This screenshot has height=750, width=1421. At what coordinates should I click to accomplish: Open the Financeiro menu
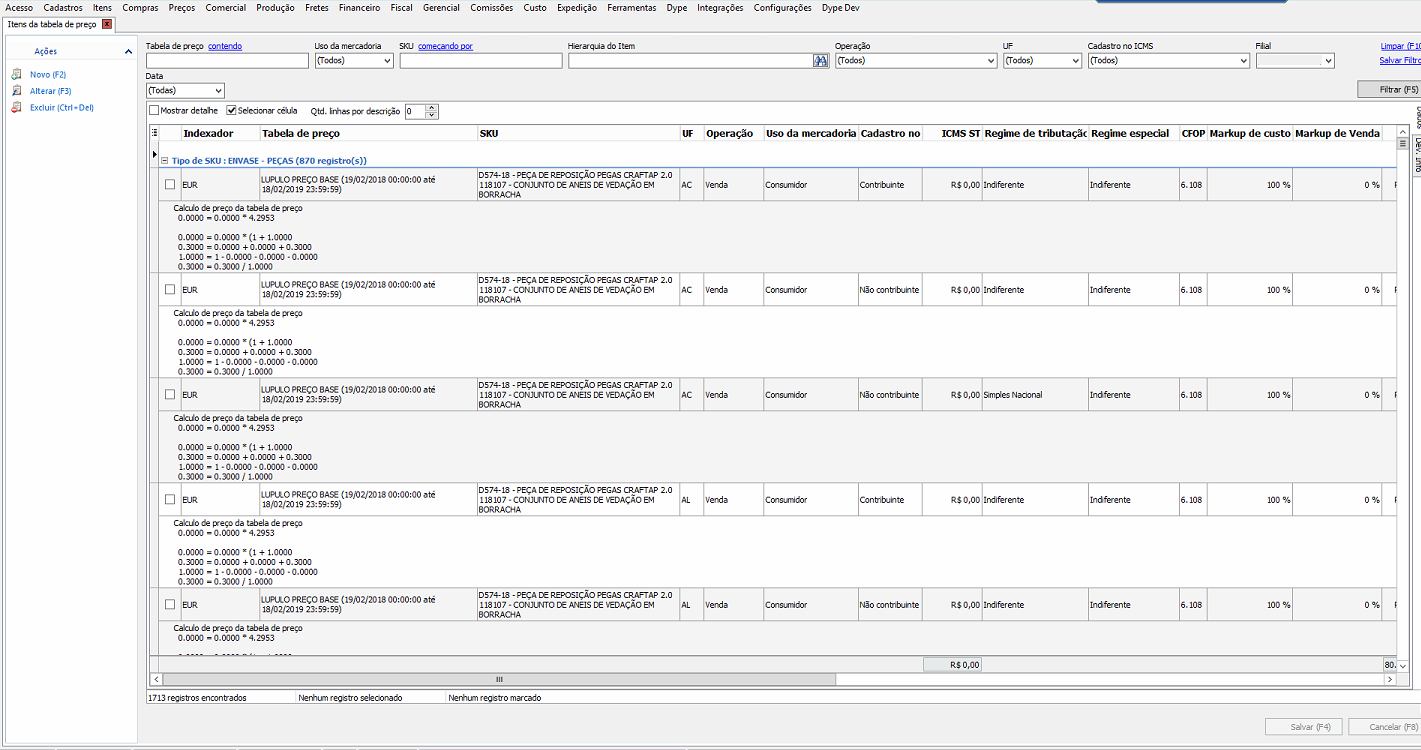(x=359, y=7)
